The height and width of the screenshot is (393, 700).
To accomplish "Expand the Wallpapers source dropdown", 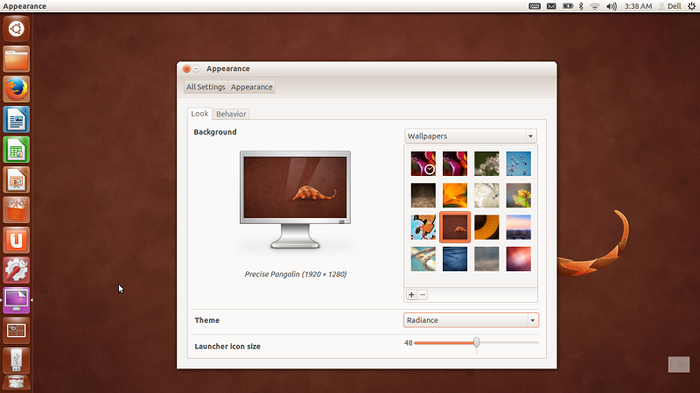I will pyautogui.click(x=471, y=136).
